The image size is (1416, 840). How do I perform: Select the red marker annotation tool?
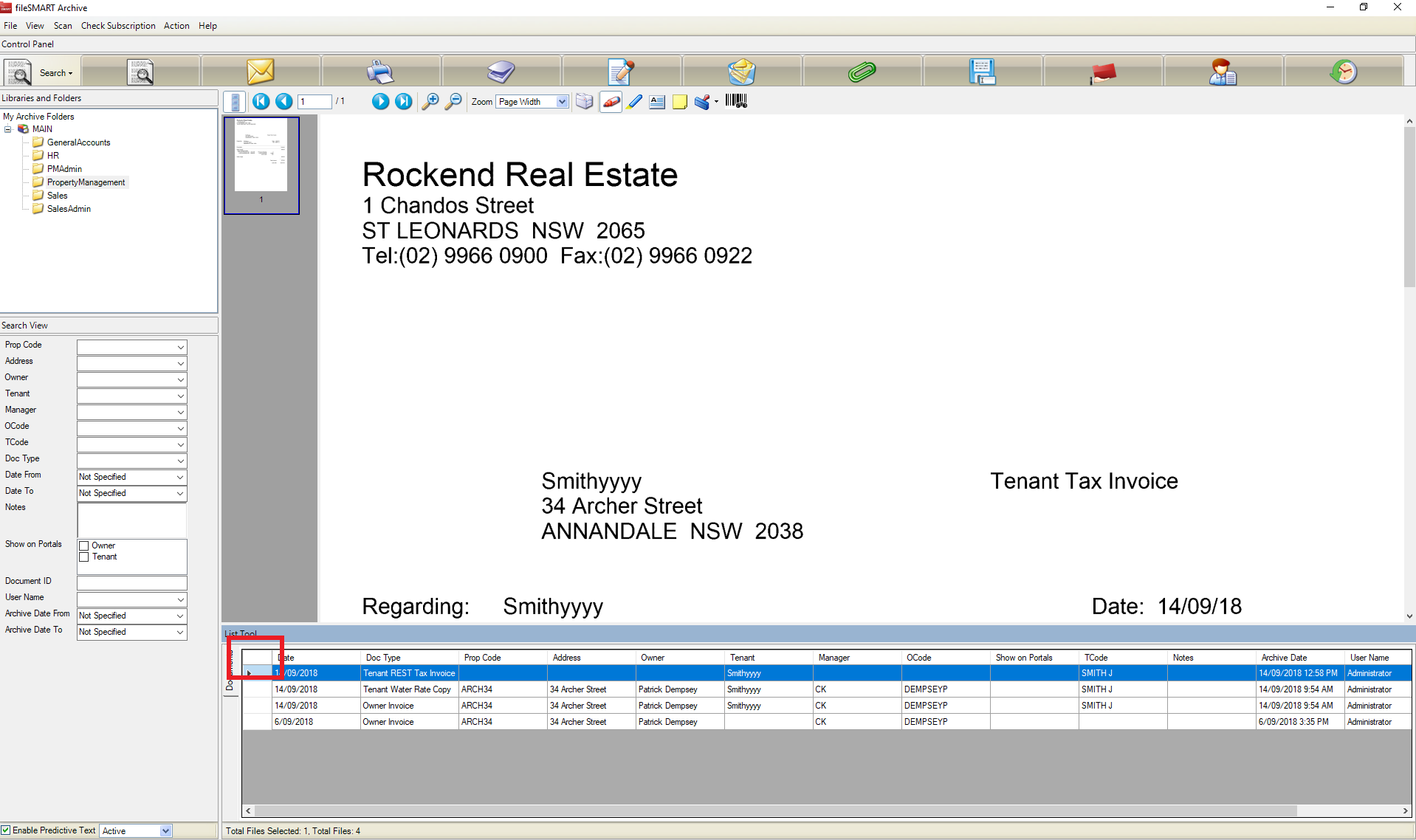coord(611,102)
